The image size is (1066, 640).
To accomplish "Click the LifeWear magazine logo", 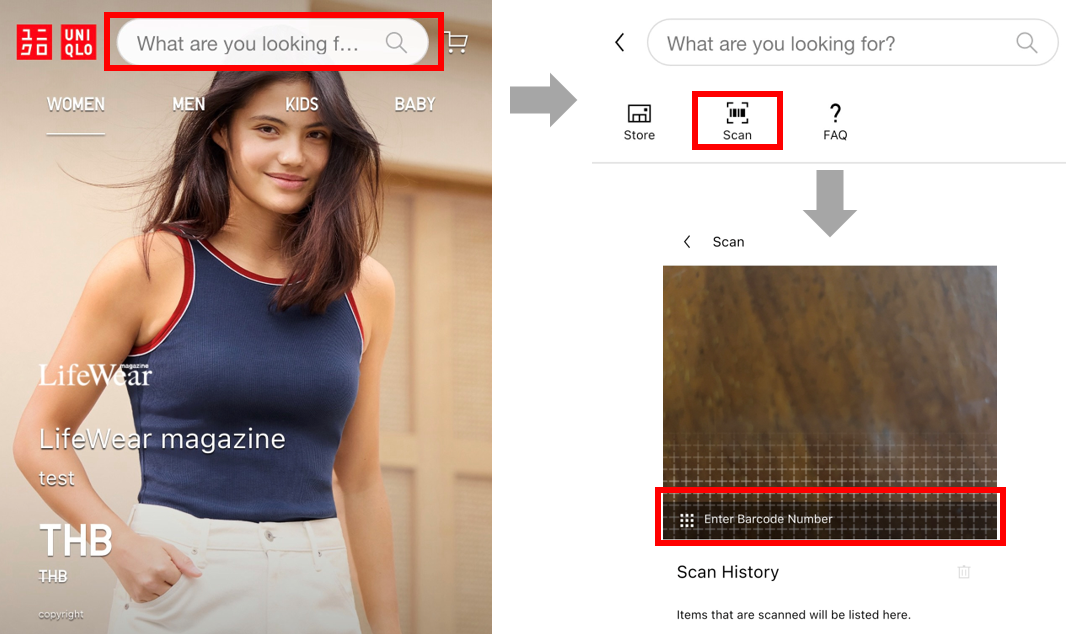I will [95, 375].
